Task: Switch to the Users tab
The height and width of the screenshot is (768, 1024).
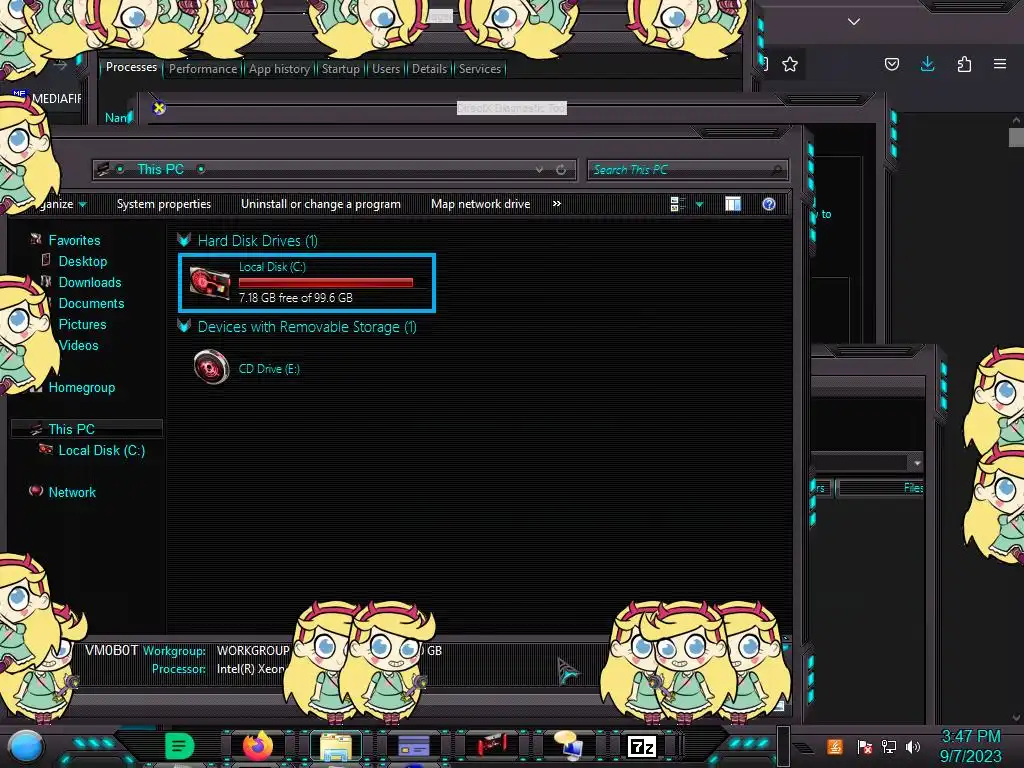Action: 386,69
